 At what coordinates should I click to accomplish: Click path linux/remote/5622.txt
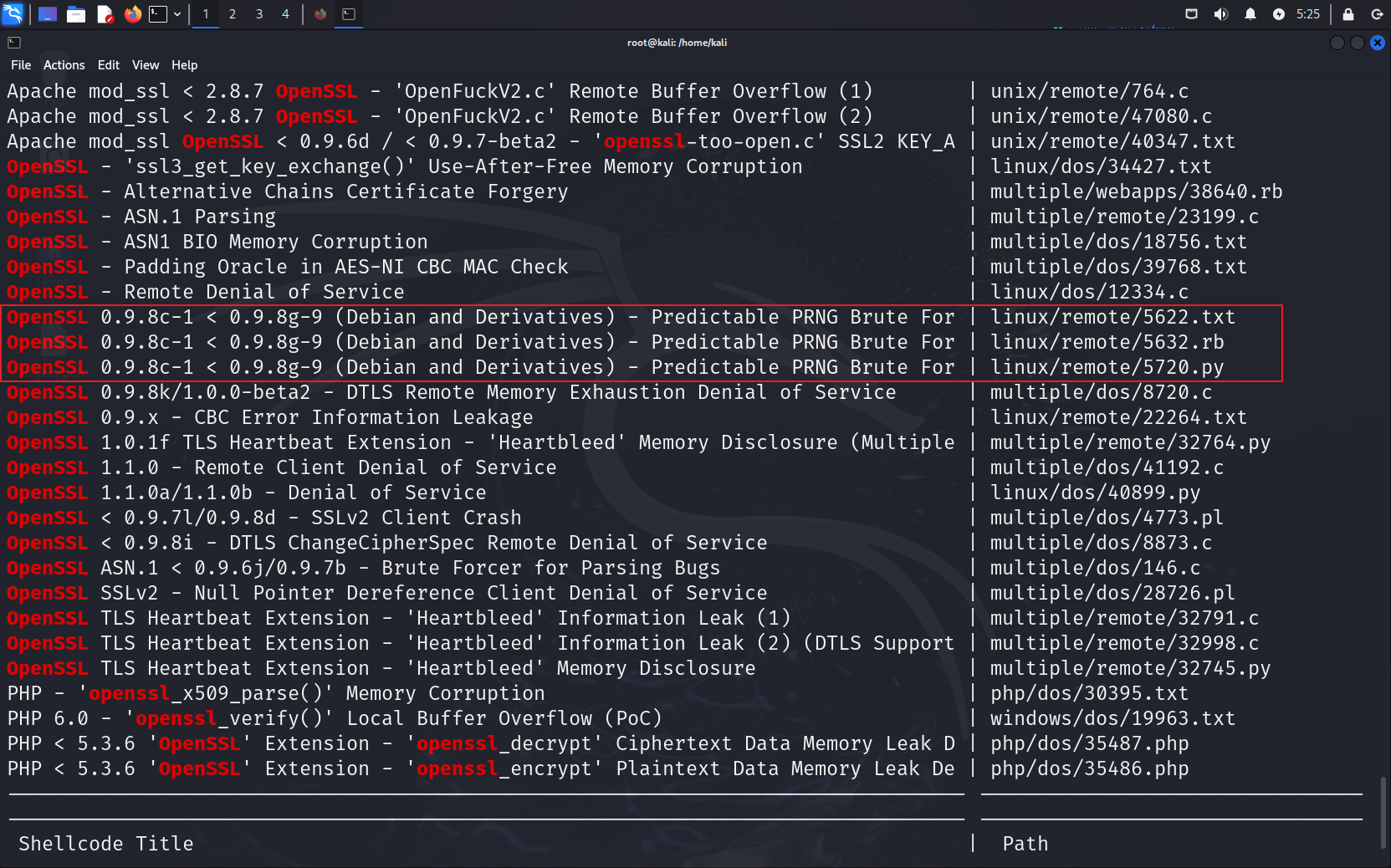pos(1113,317)
